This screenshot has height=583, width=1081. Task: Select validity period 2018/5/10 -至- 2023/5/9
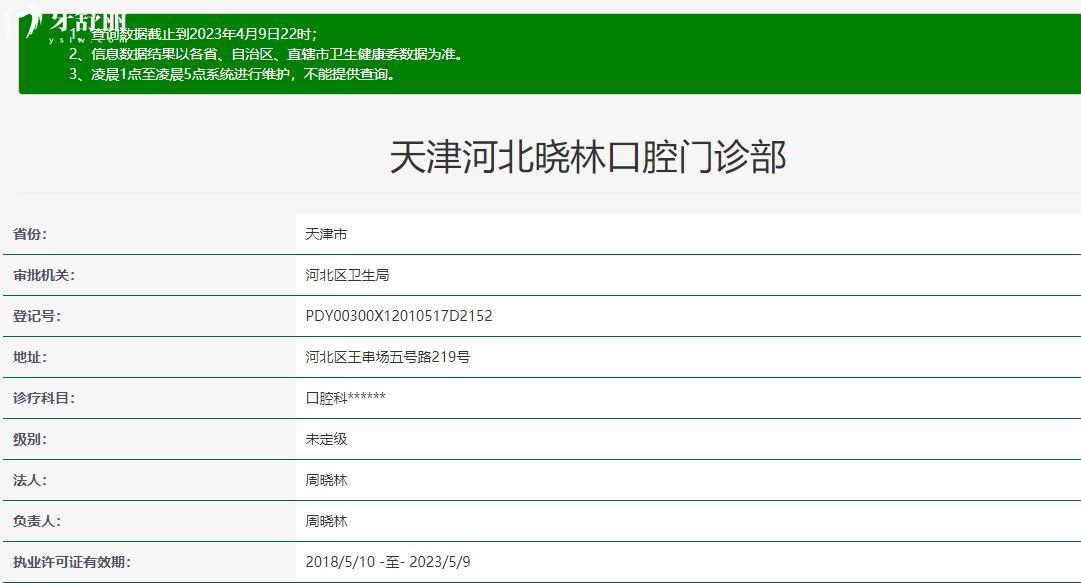(x=388, y=562)
